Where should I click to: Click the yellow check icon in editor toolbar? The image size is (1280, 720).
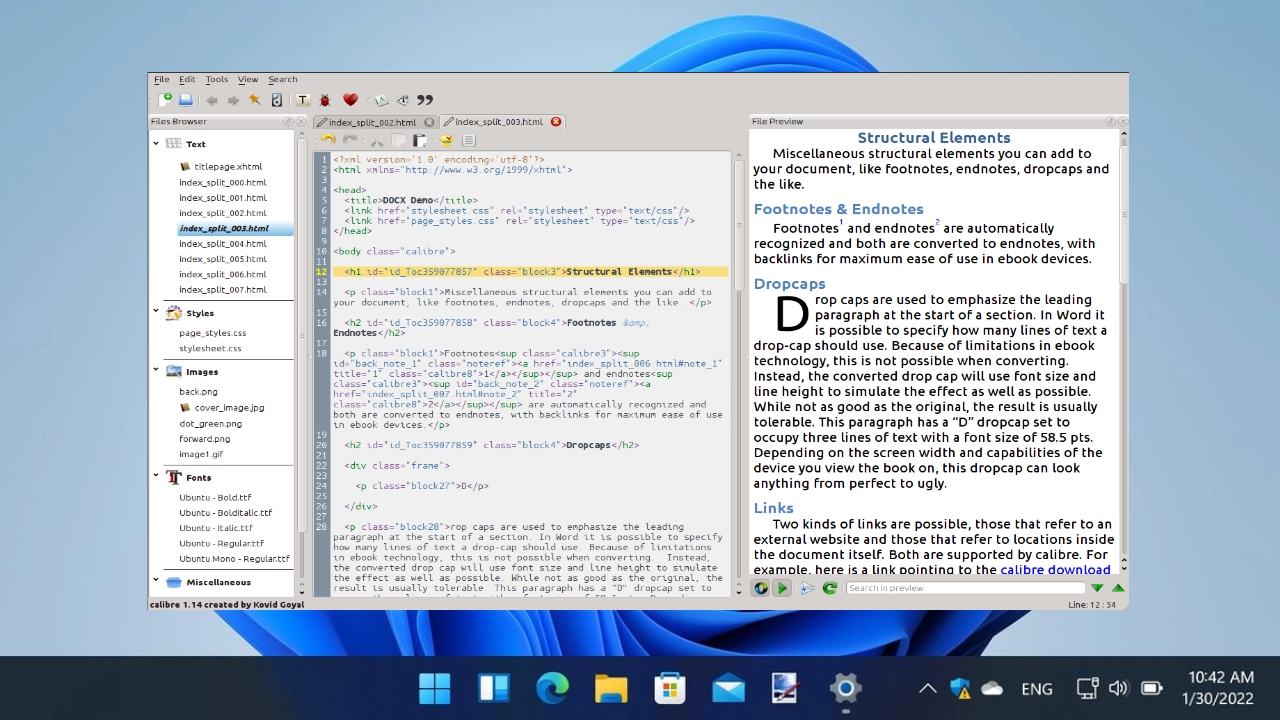click(447, 140)
